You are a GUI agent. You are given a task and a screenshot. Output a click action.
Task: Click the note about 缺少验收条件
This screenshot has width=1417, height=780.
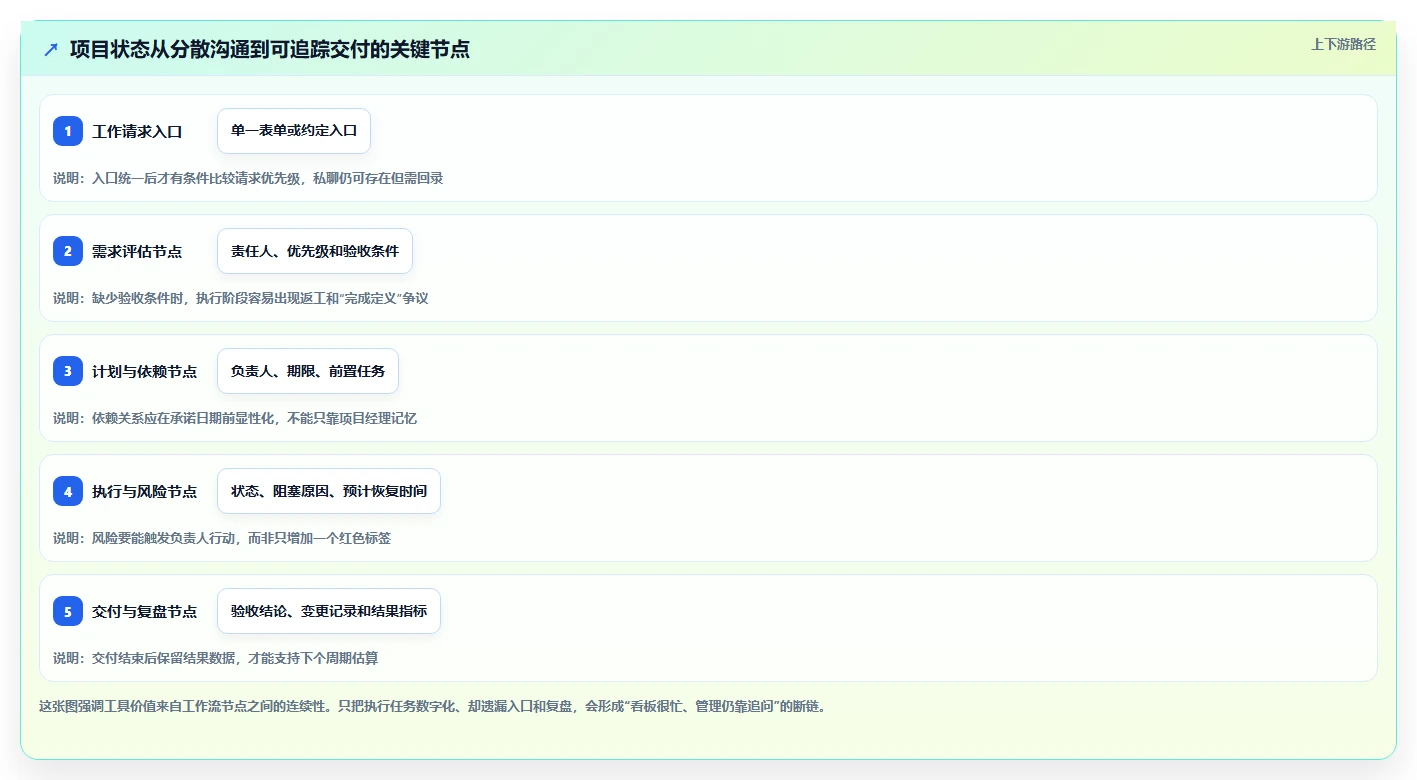point(241,298)
